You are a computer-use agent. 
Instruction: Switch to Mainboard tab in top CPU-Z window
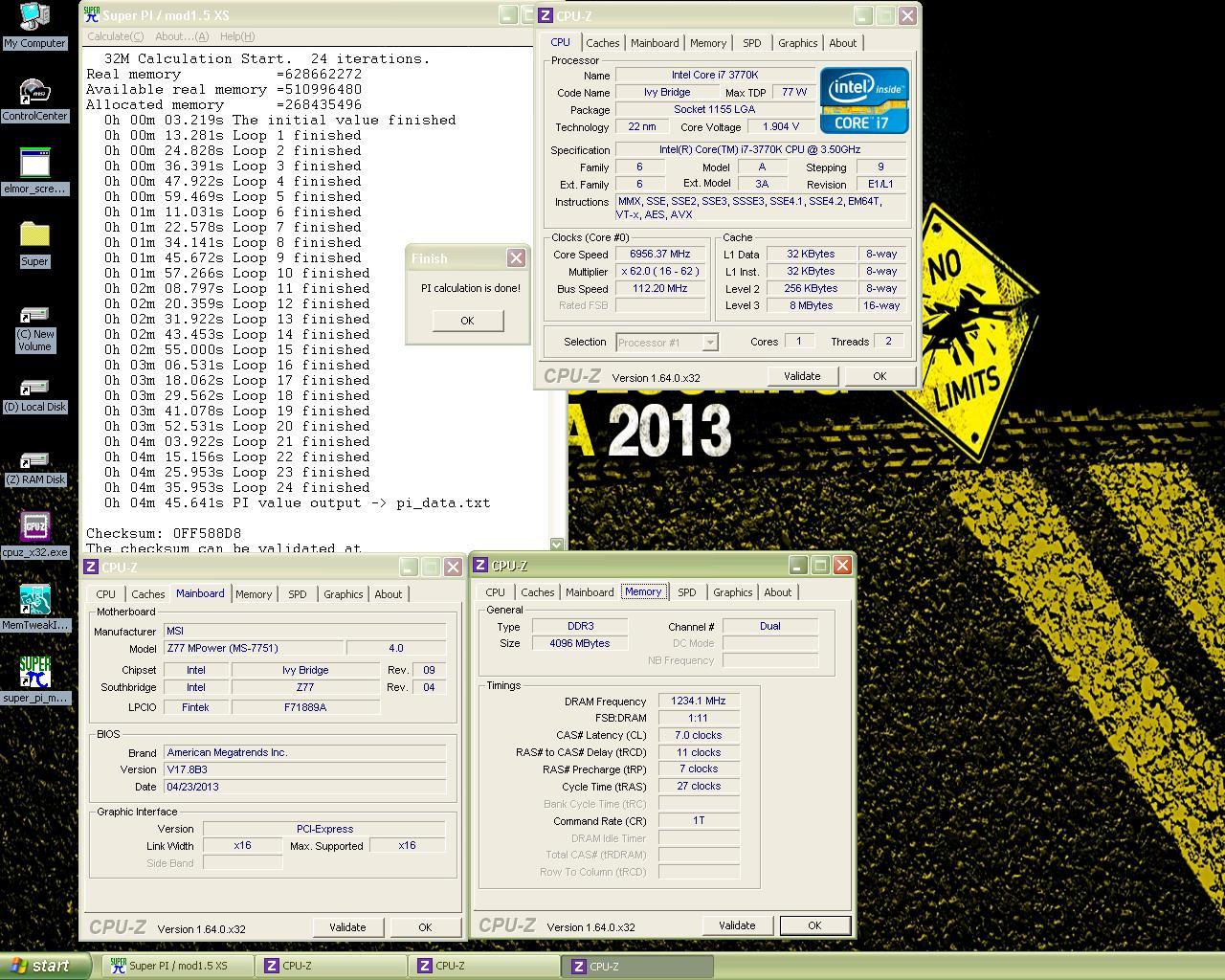point(655,43)
